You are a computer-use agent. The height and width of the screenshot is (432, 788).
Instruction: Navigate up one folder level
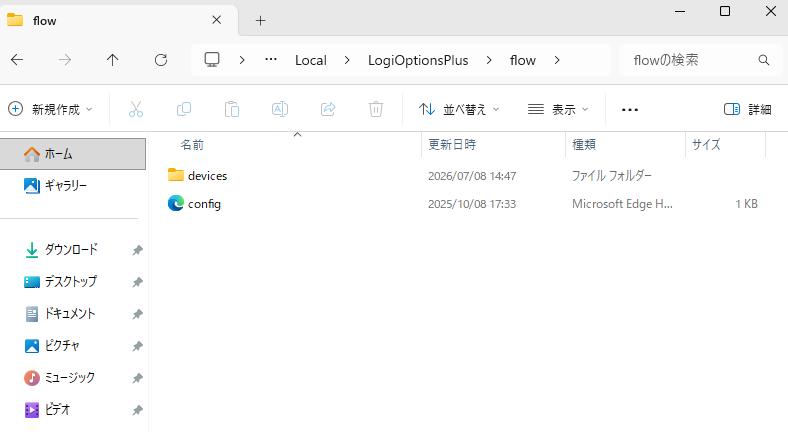coord(113,60)
